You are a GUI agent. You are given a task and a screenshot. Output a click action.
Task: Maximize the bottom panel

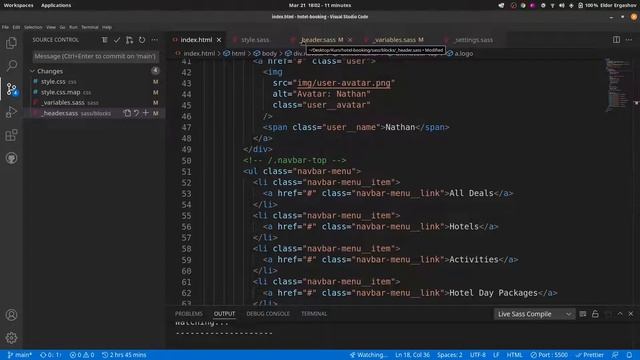click(620, 314)
